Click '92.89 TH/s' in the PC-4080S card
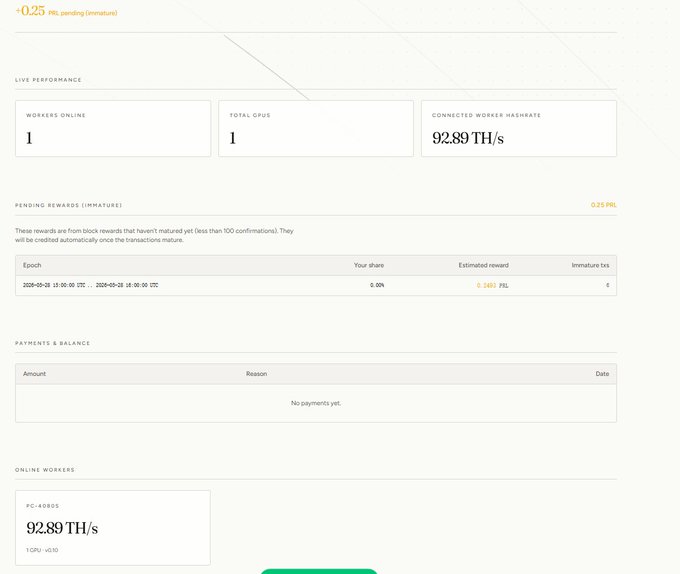 tap(62, 528)
